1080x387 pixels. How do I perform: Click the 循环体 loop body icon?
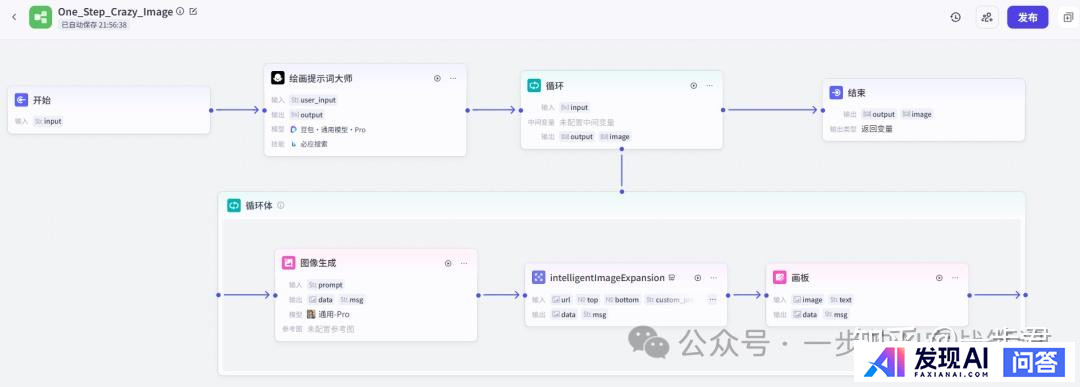(233, 205)
